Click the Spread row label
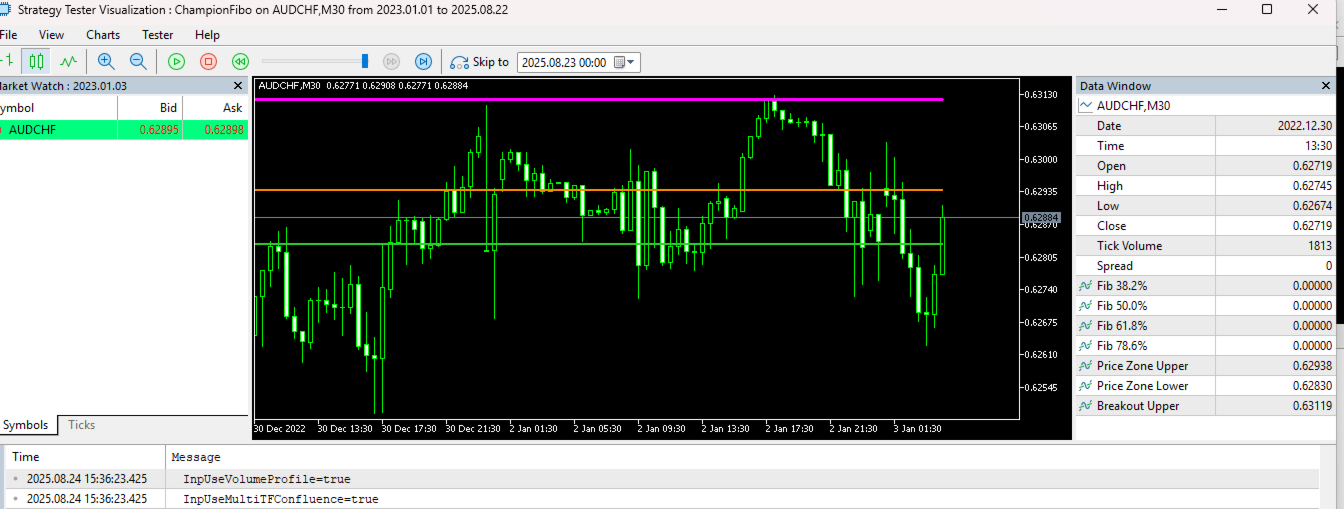Screen dimensions: 1344x509 pyautogui.click(x=1114, y=266)
